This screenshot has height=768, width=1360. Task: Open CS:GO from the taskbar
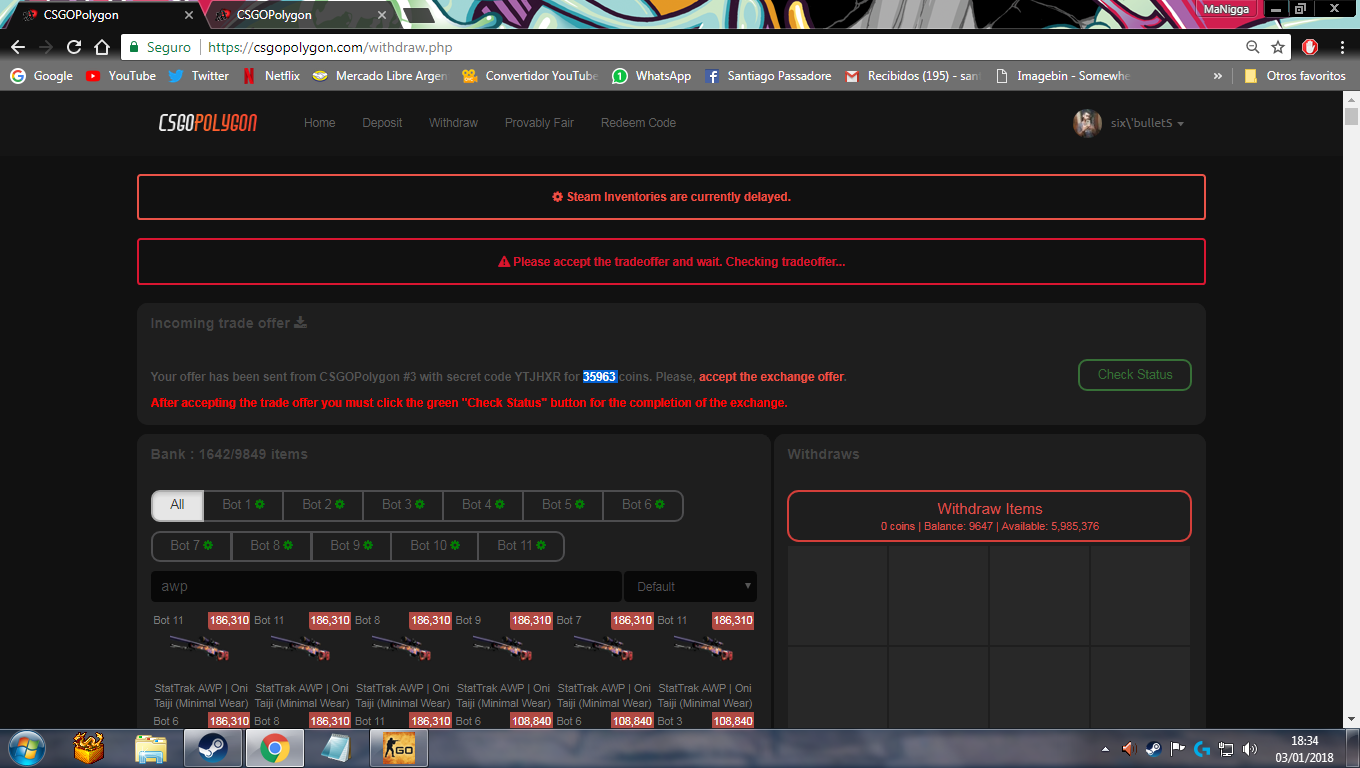(400, 748)
